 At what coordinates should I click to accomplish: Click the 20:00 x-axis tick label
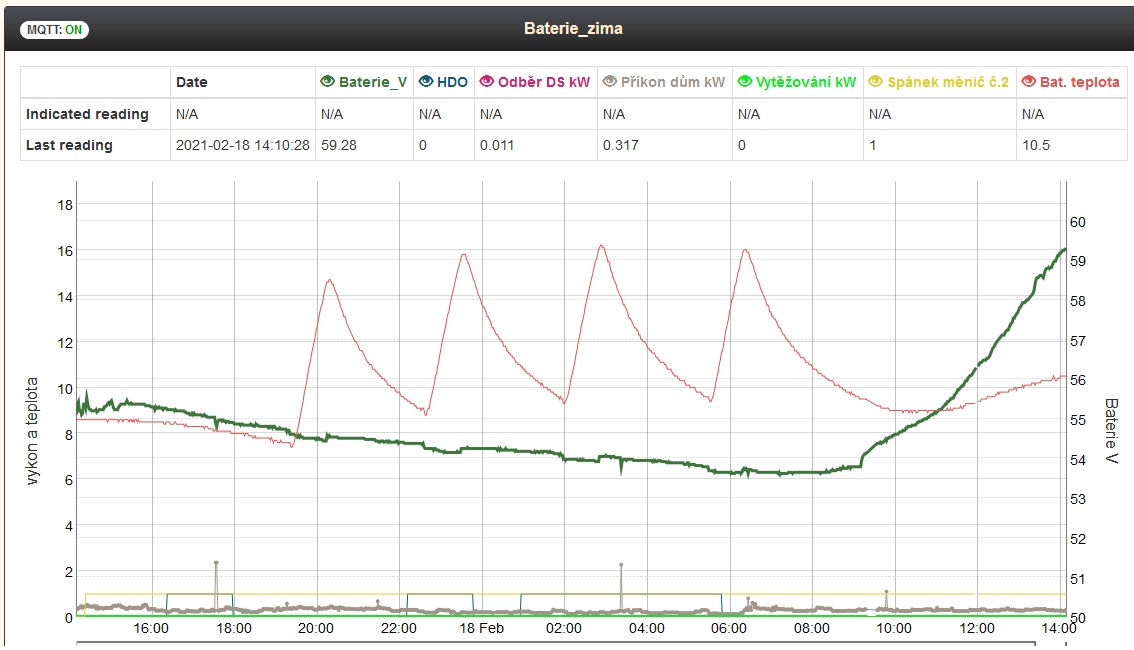[316, 628]
